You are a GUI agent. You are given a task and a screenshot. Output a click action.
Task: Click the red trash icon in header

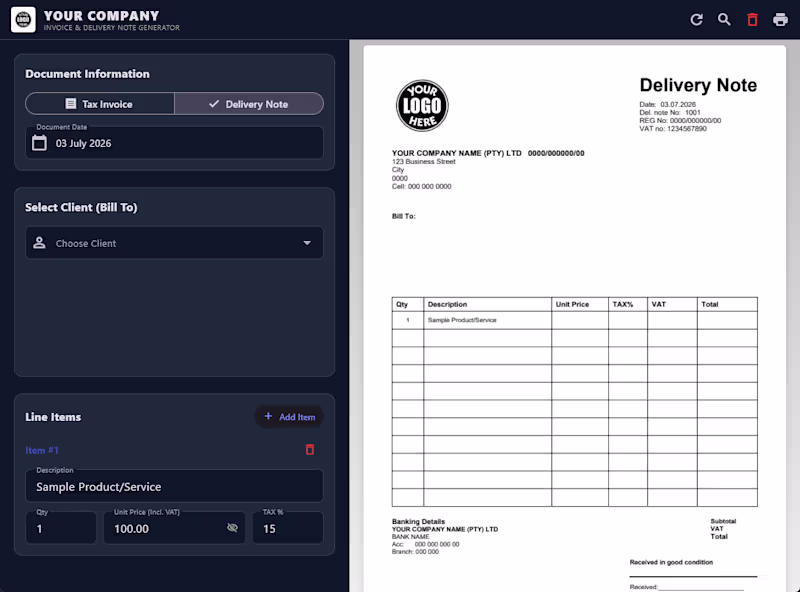click(752, 20)
